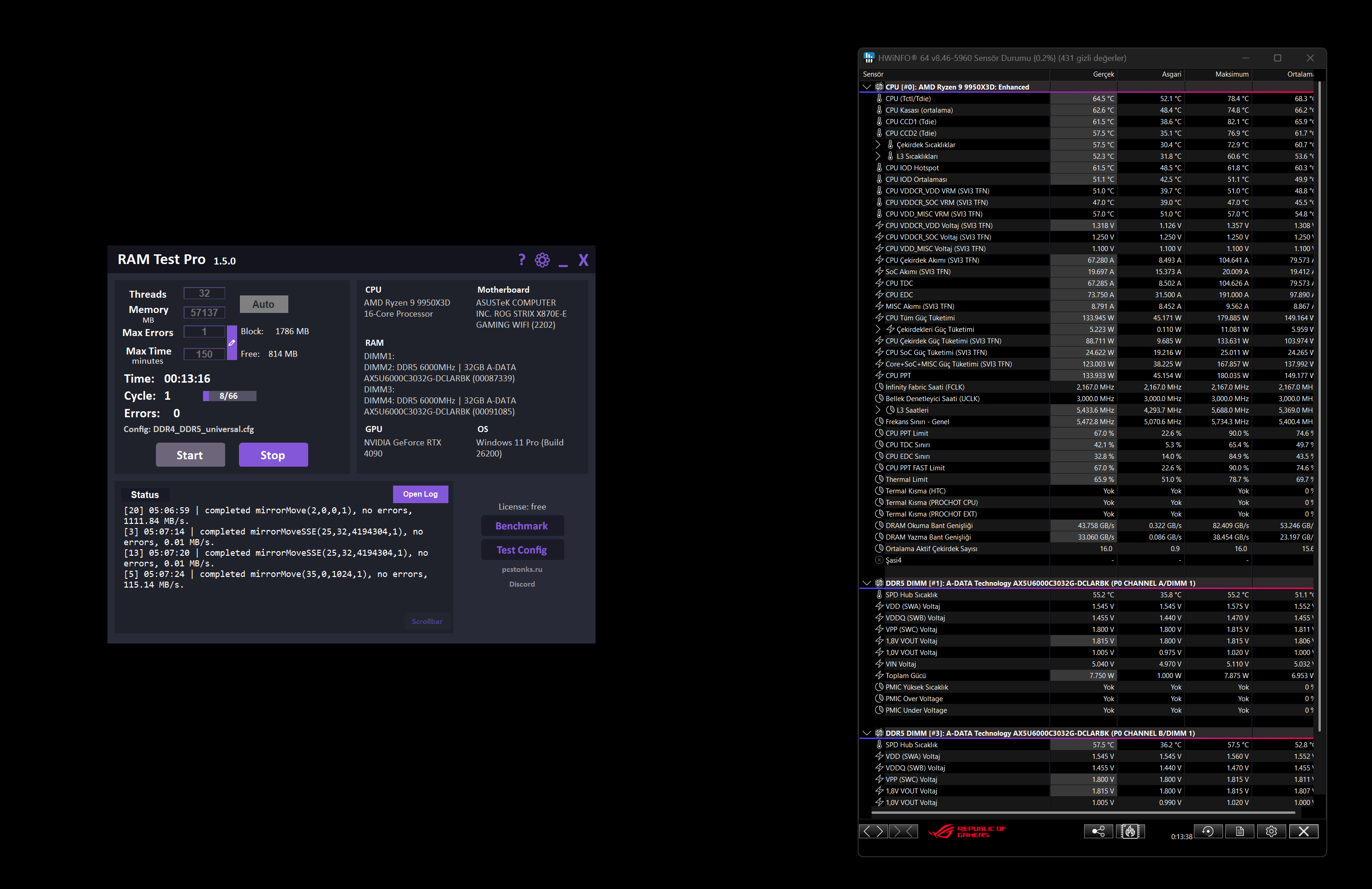Click the Asgari column header
This screenshot has width=1372, height=889.
click(1151, 74)
